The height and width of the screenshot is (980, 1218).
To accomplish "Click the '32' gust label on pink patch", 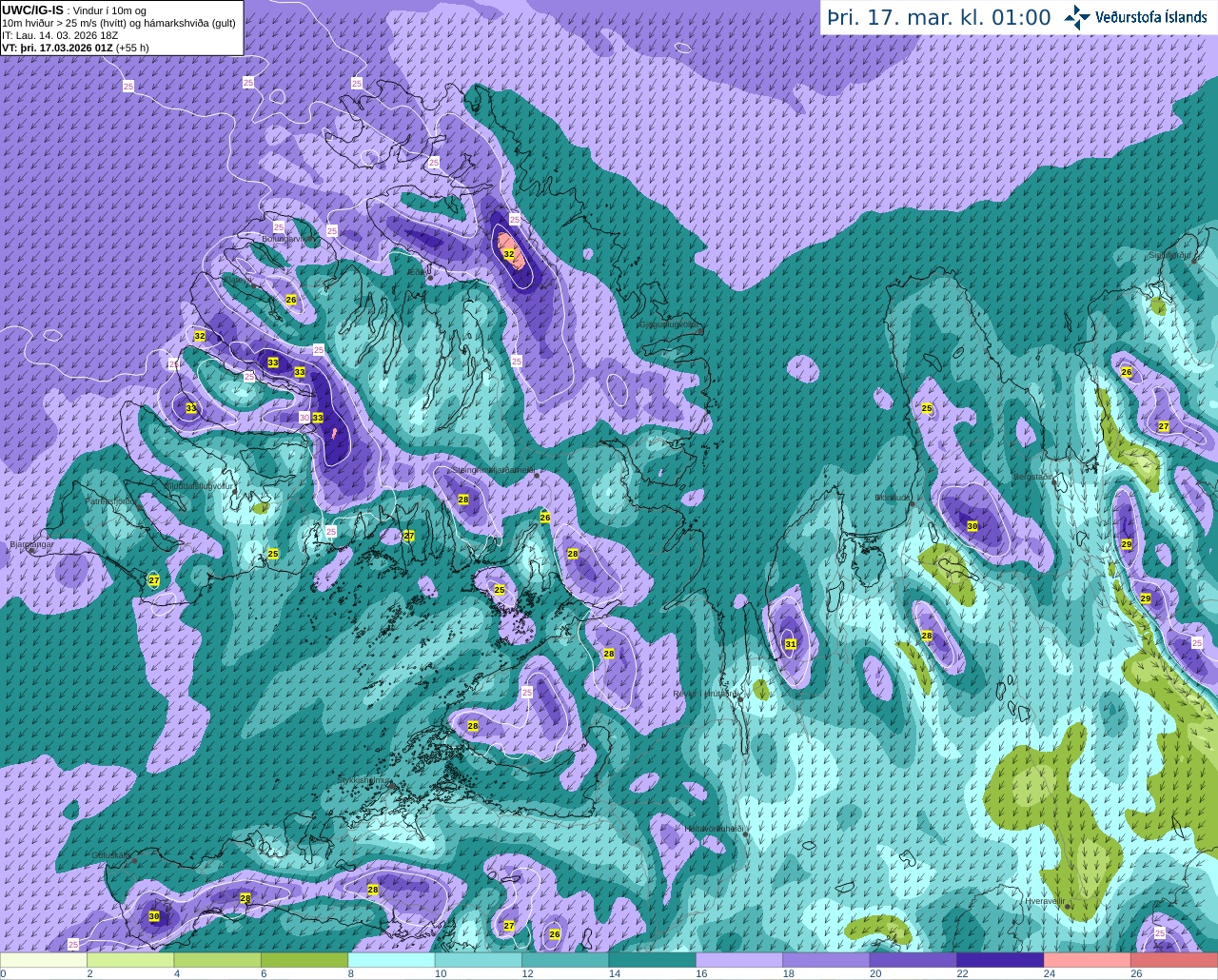I will (x=509, y=254).
